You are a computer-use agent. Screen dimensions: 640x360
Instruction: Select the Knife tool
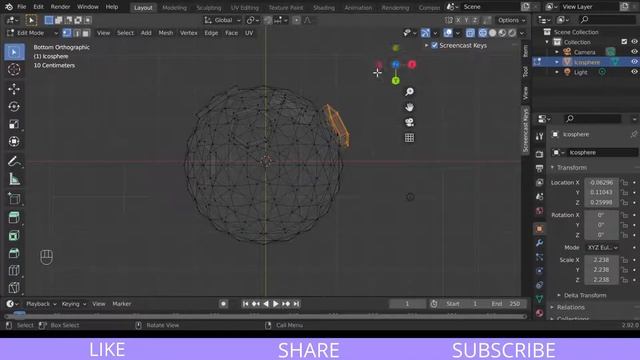coord(14,287)
